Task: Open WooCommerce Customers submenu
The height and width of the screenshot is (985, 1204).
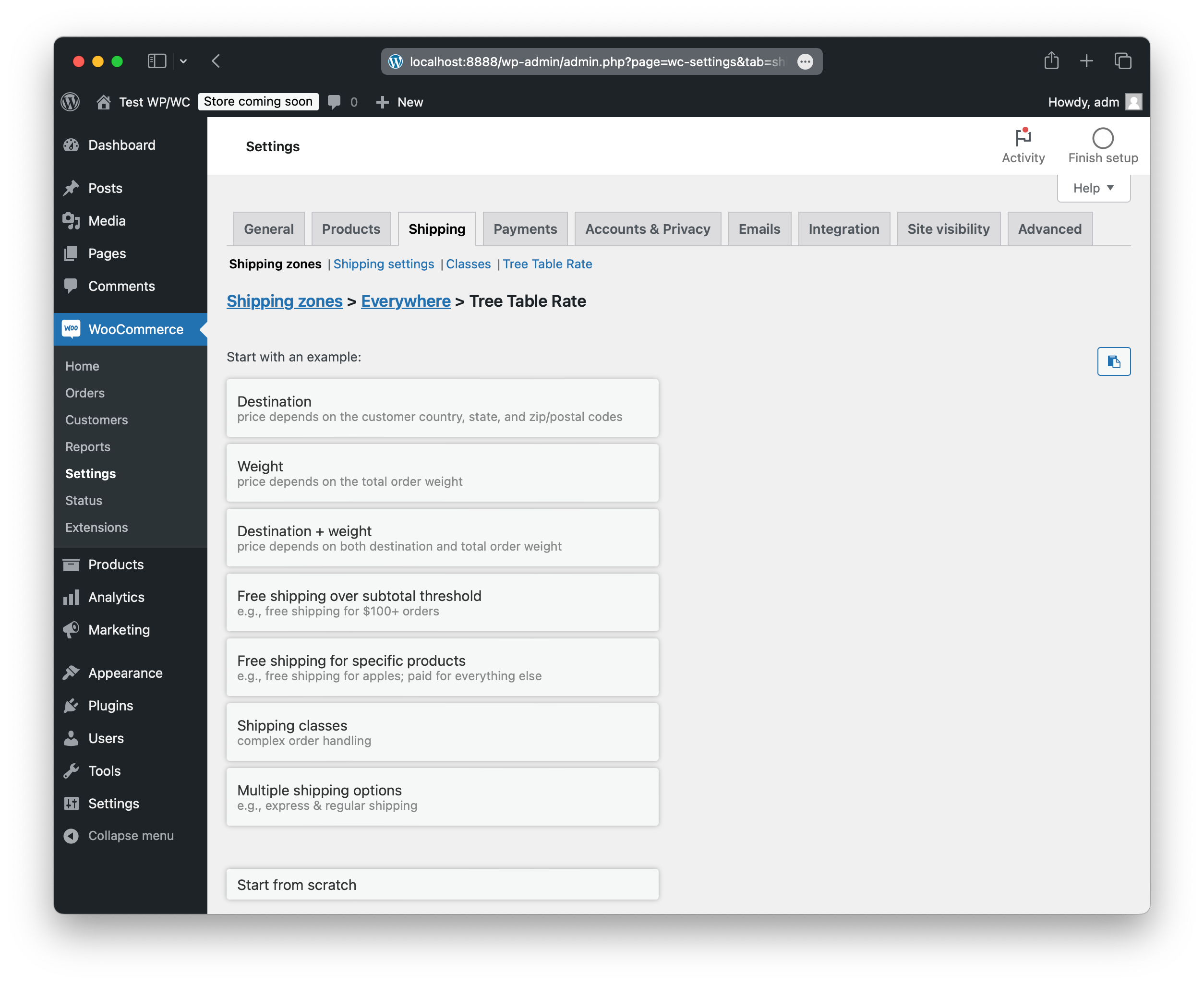Action: pos(96,420)
